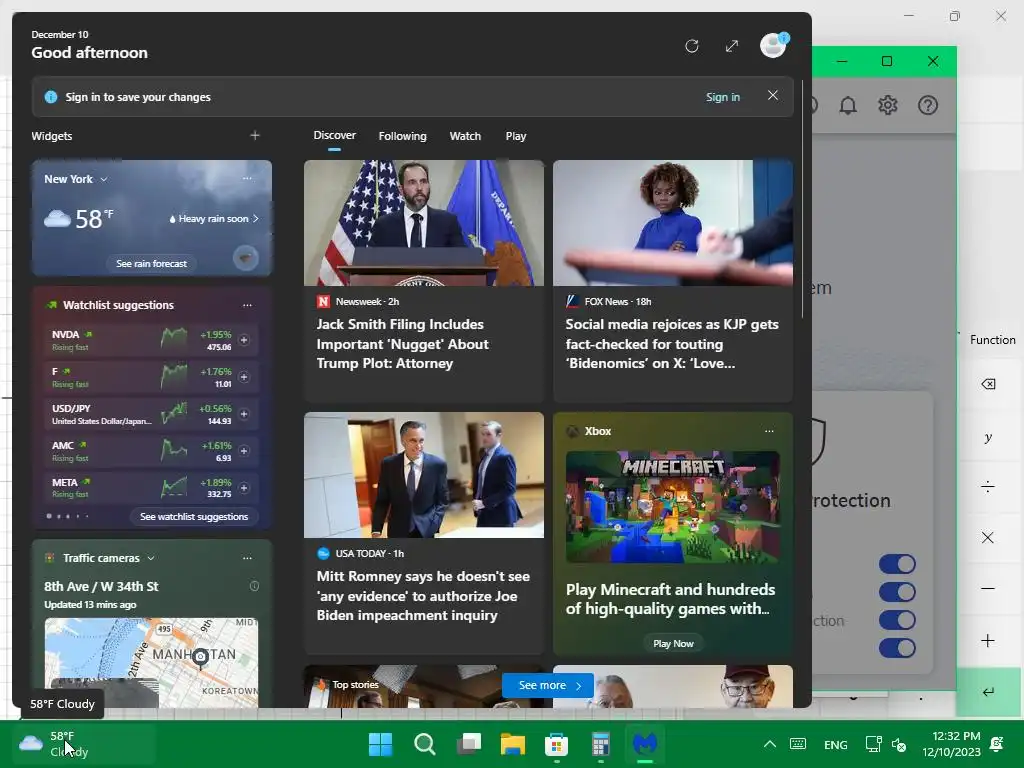Add F stock to watchlist
1024x768 pixels.
(244, 377)
